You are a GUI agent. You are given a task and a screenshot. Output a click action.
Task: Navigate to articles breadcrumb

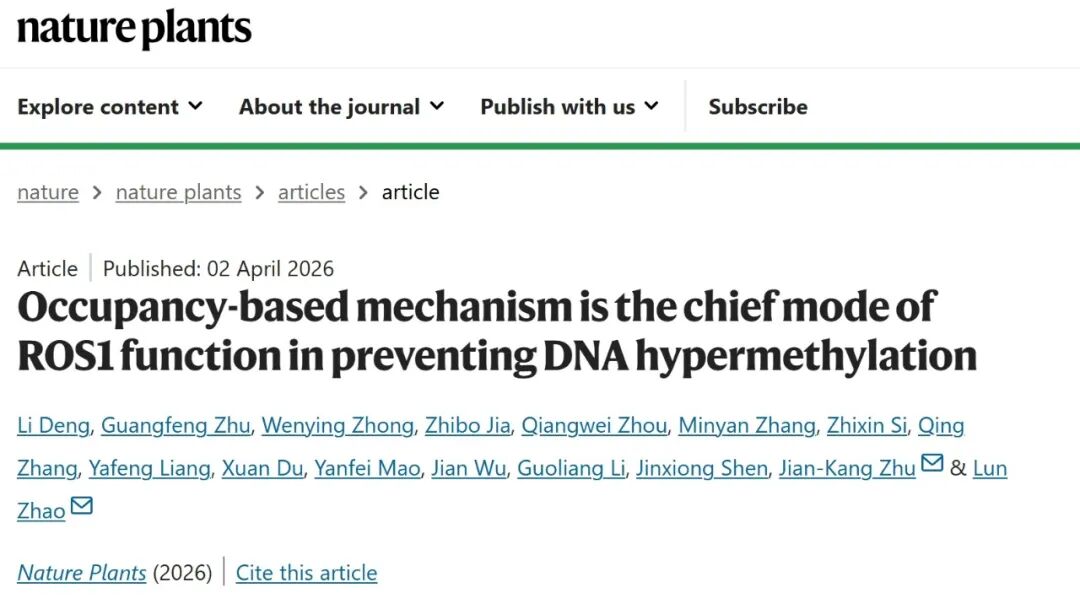(311, 192)
